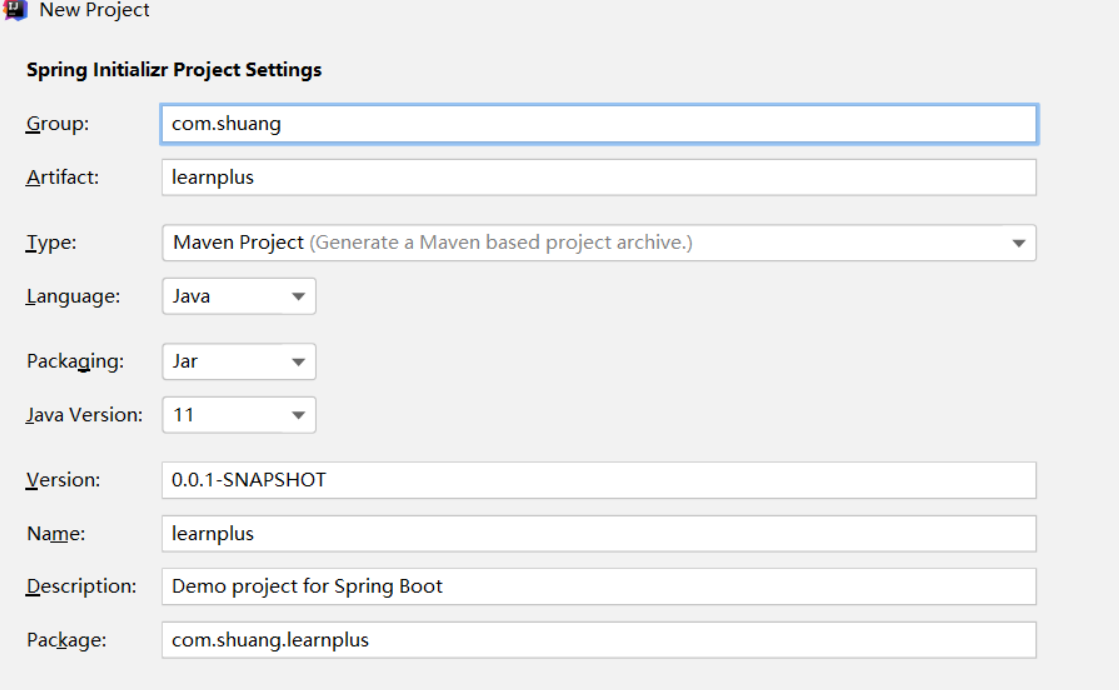This screenshot has width=1119, height=690.
Task: Click the Language label
Action: point(73,296)
